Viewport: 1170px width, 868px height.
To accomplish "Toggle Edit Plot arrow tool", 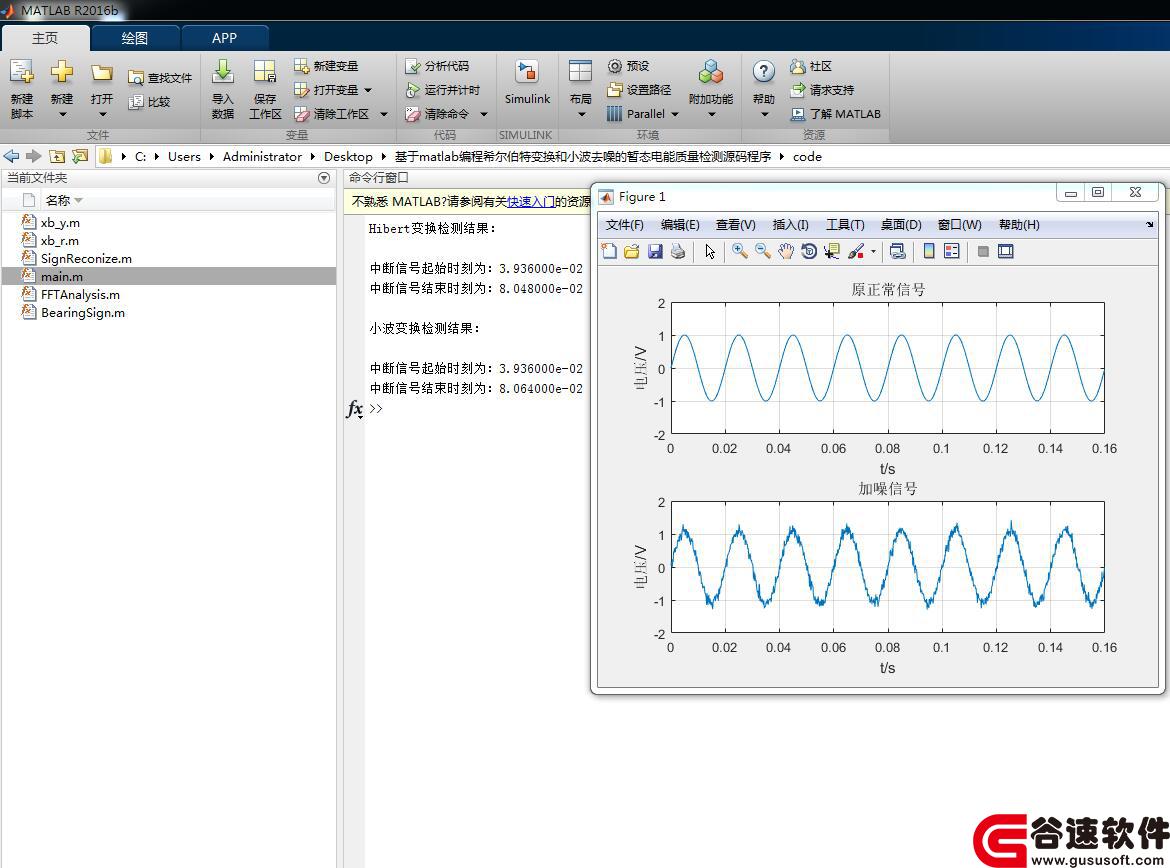I will pyautogui.click(x=710, y=252).
